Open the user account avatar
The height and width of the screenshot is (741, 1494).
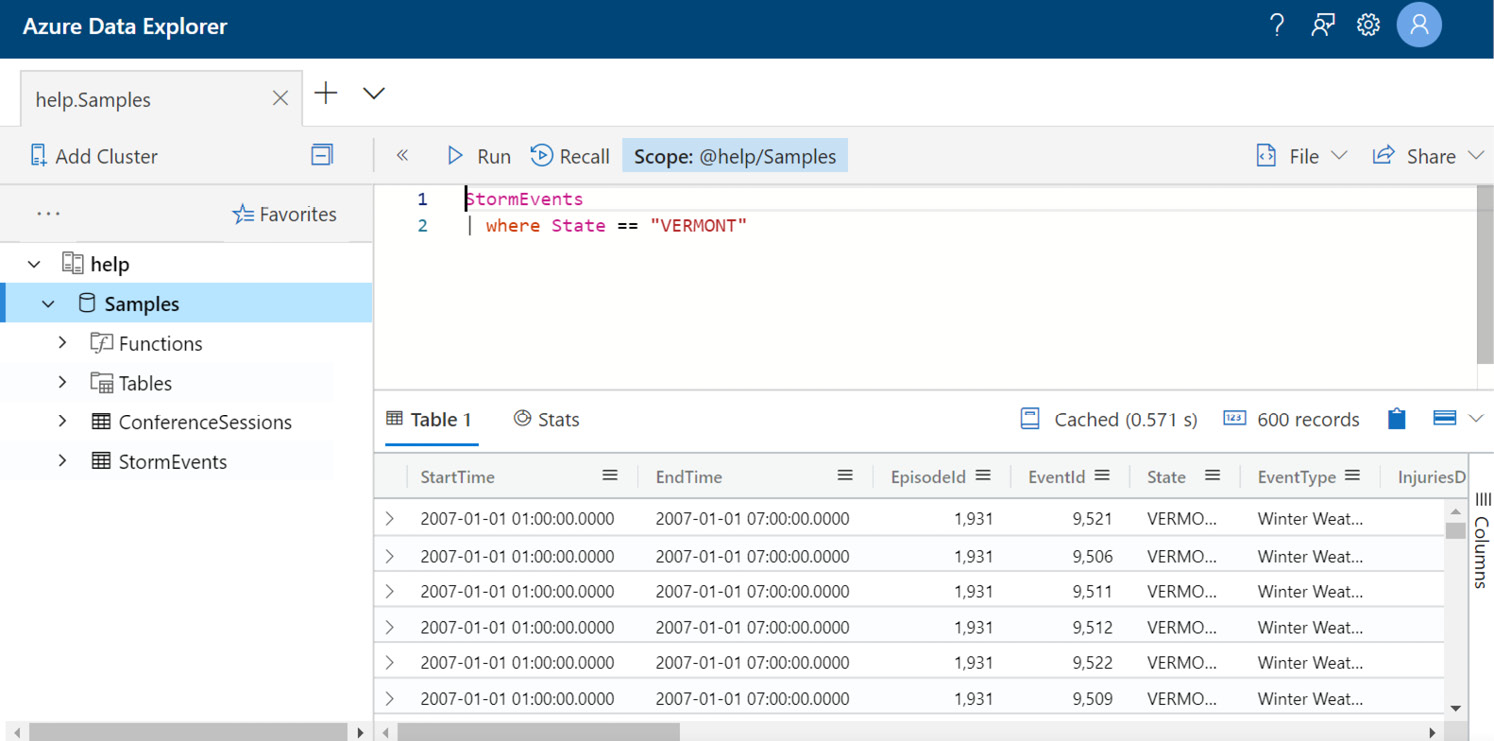click(1419, 25)
